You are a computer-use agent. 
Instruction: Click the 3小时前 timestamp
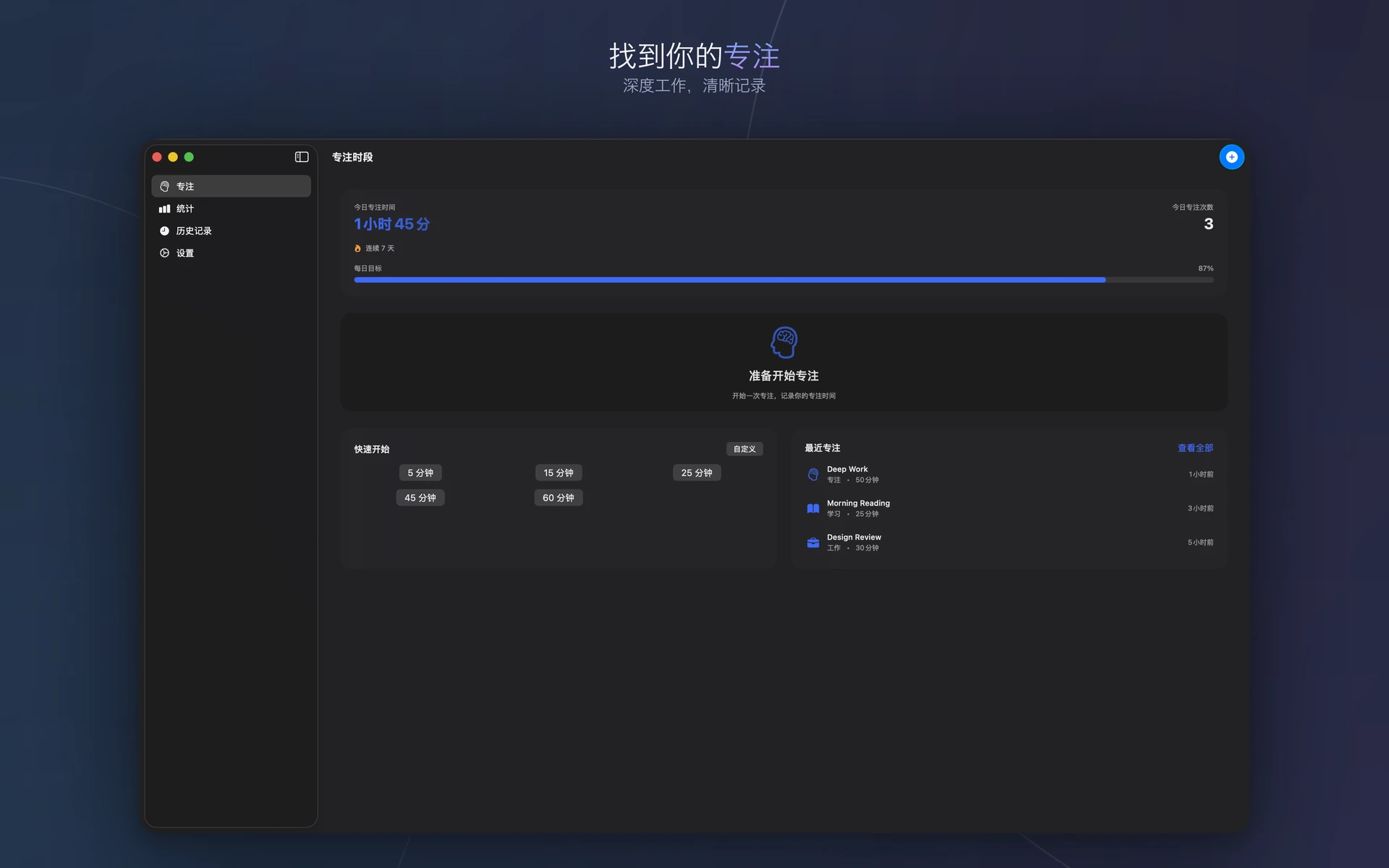(1201, 509)
